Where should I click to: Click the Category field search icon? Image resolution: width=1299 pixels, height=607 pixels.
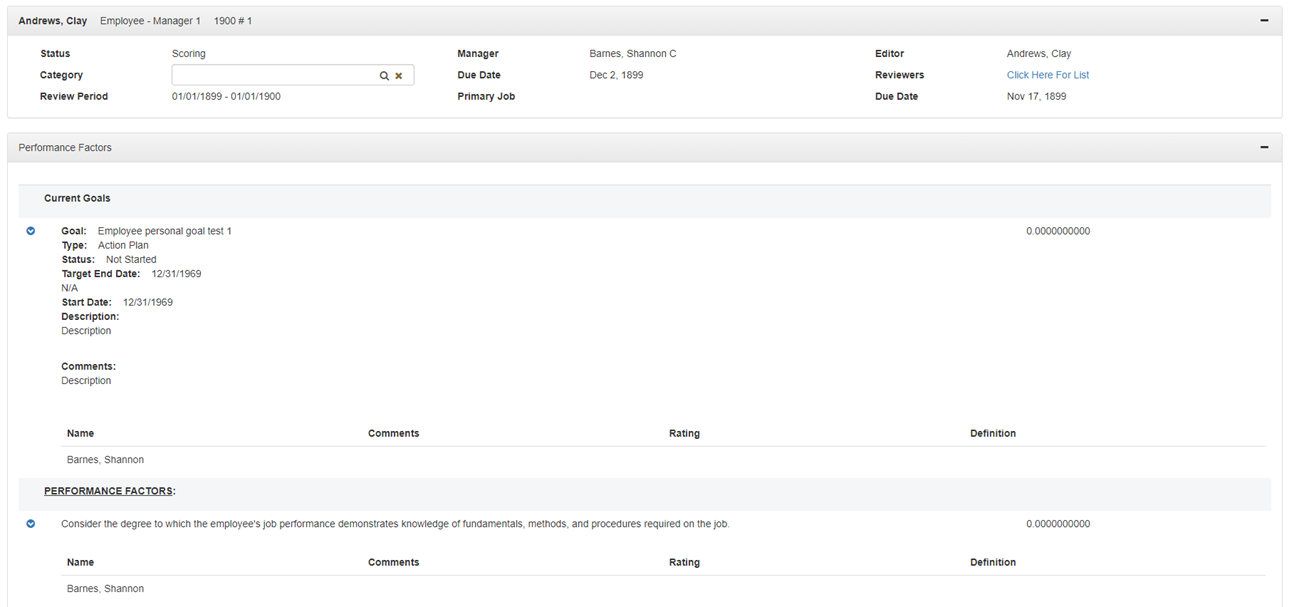click(383, 76)
